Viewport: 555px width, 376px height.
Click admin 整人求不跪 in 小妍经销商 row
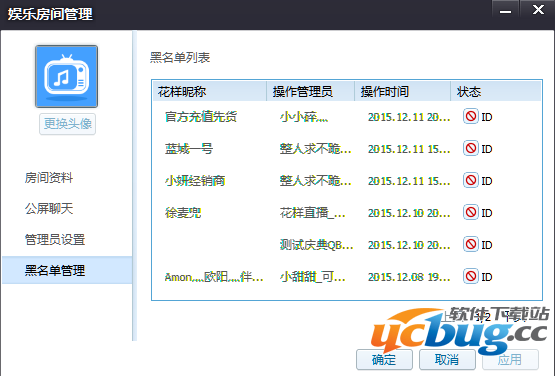(315, 181)
